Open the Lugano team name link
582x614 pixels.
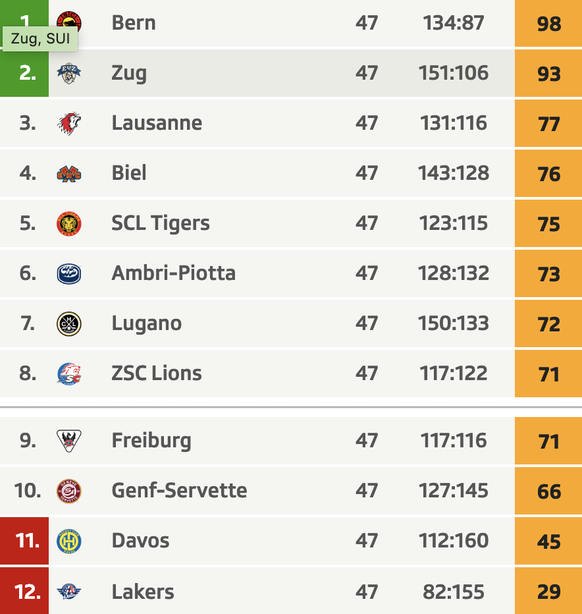[146, 324]
